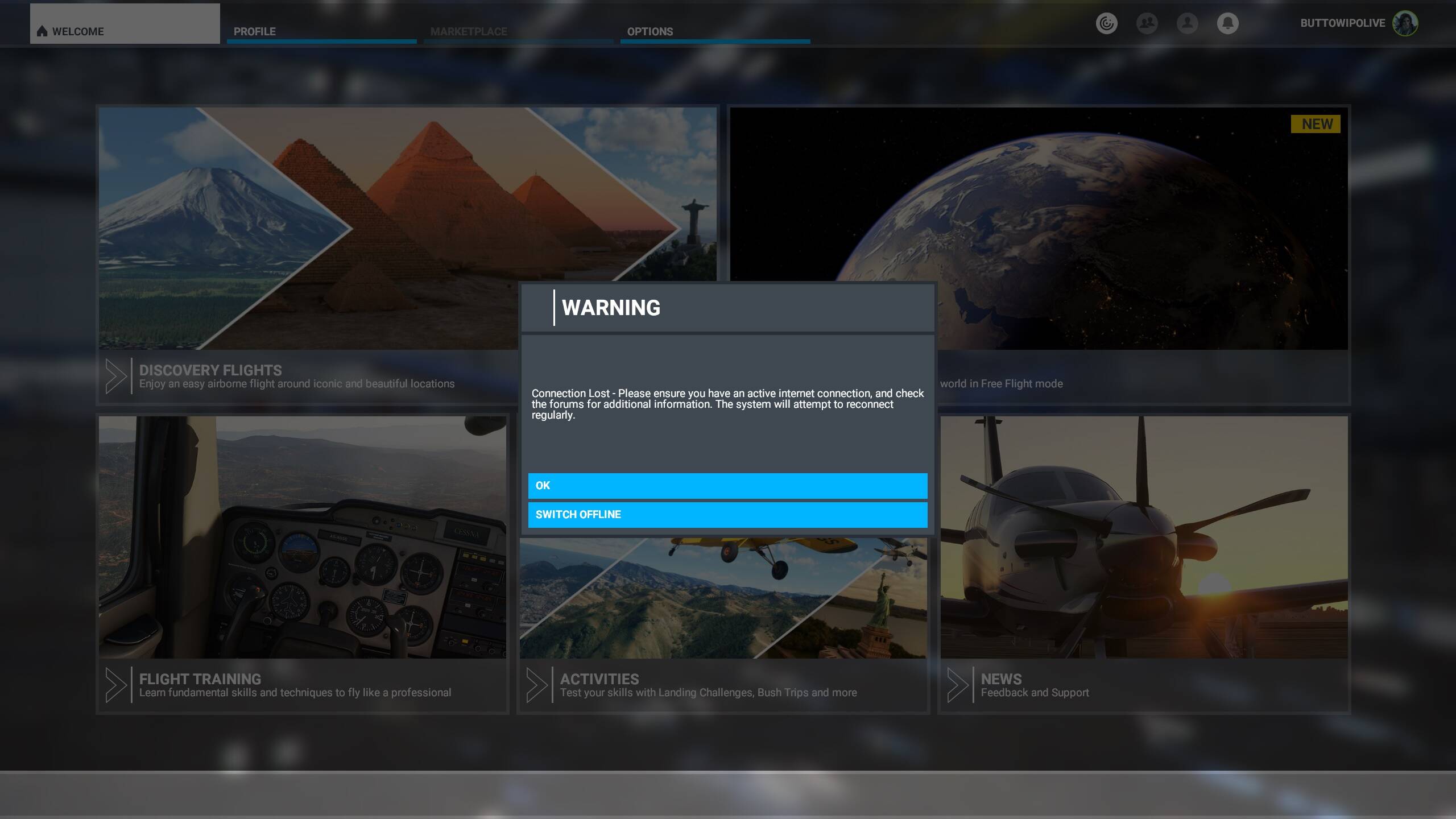Click the radar content manager icon

[x=1106, y=23]
